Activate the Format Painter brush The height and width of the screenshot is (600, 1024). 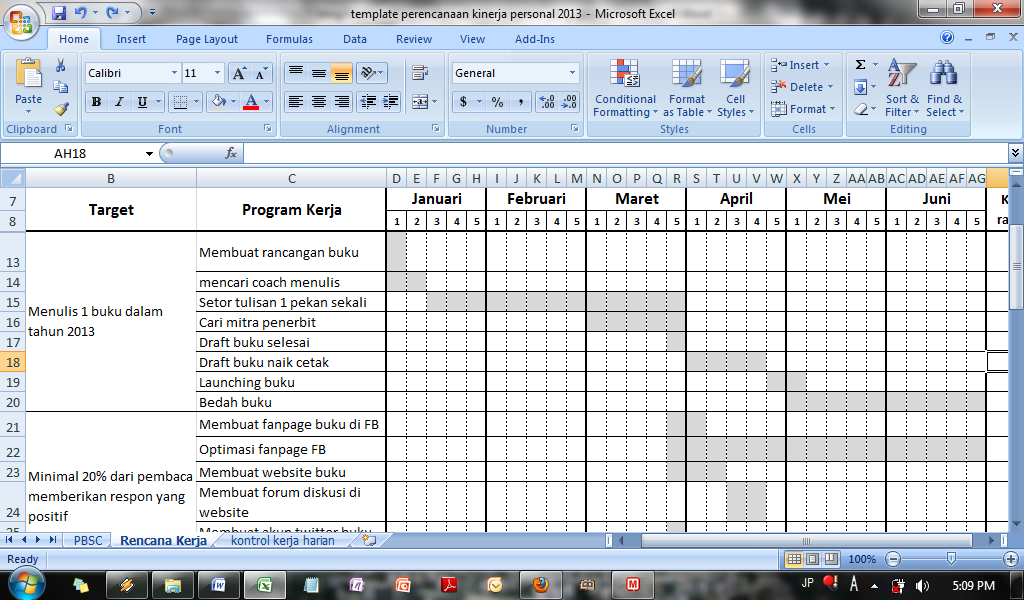[x=61, y=108]
